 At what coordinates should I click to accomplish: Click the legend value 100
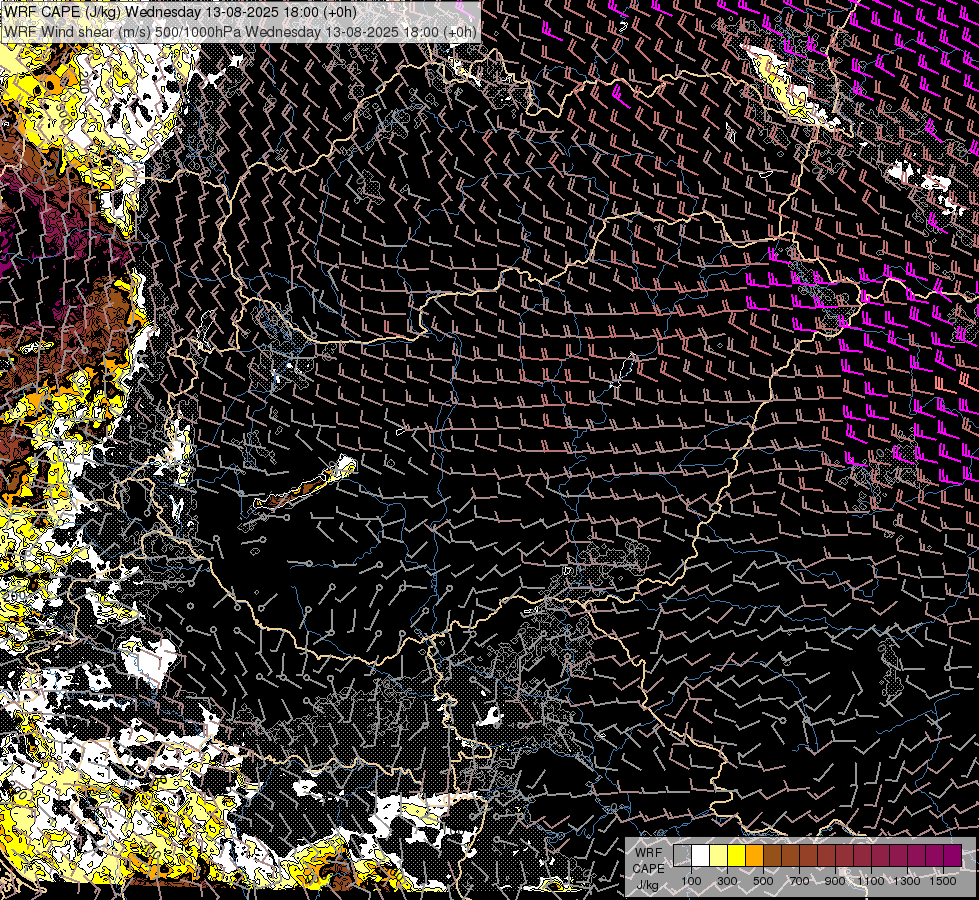coord(691,881)
